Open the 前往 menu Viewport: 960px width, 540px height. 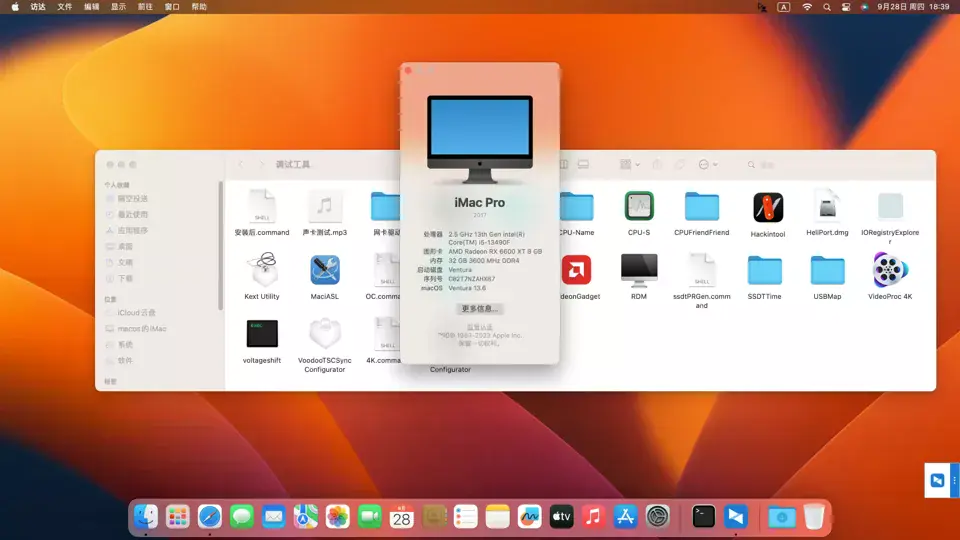click(145, 7)
